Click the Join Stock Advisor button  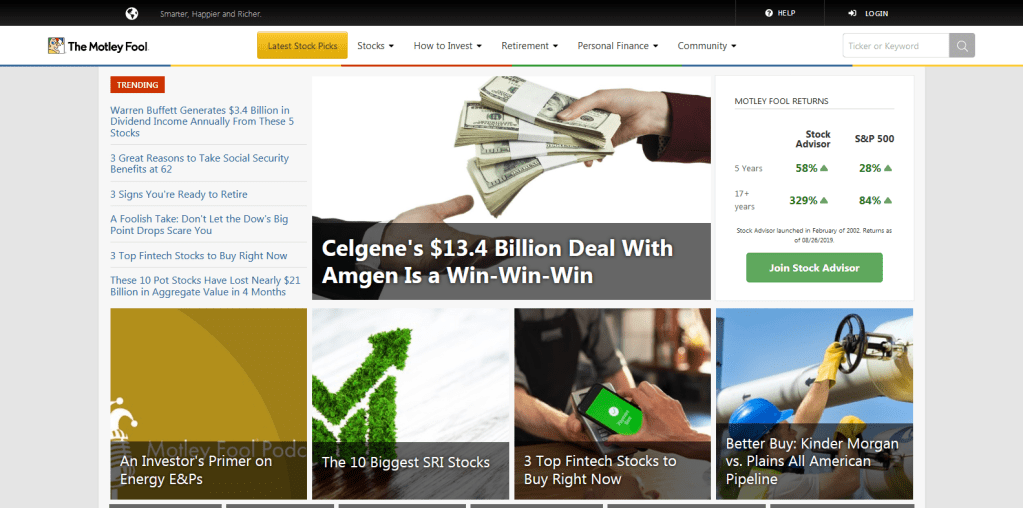pyautogui.click(x=814, y=268)
